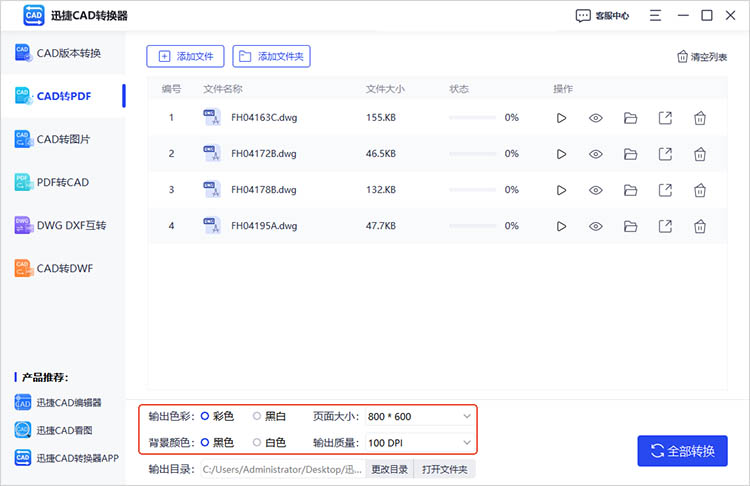Select file name FH04172B.dwg
This screenshot has width=750, height=486.
(x=264, y=154)
